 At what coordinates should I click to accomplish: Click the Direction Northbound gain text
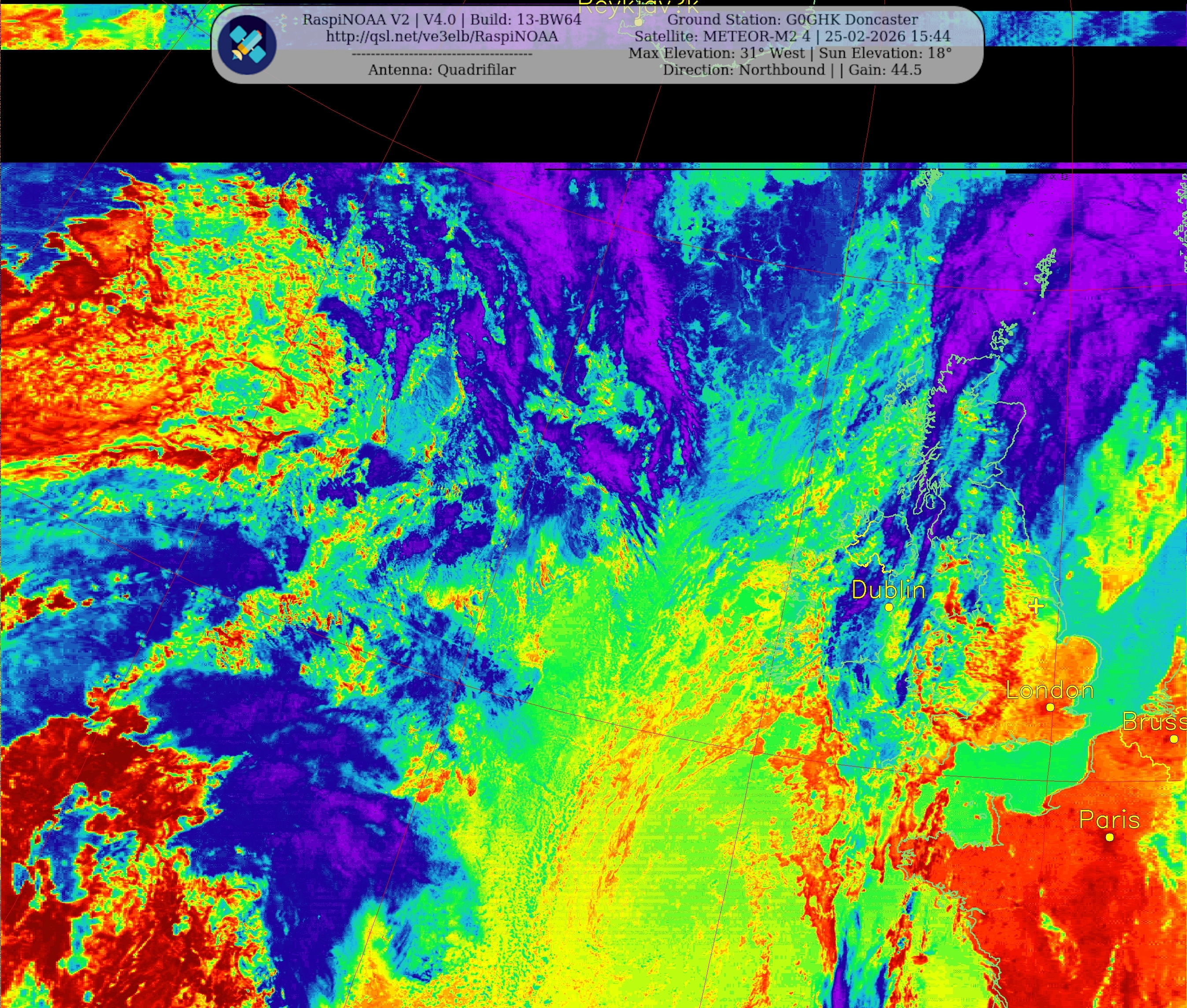coord(792,70)
